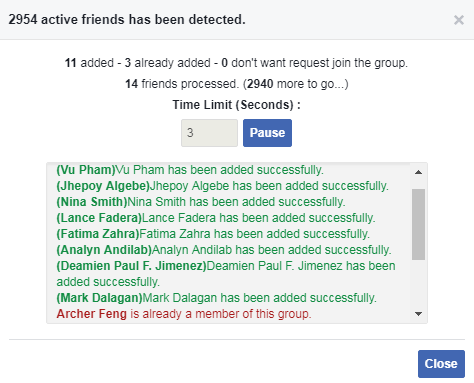
Task: Click the '14 friends processed' status line
Action: pyautogui.click(x=237, y=84)
